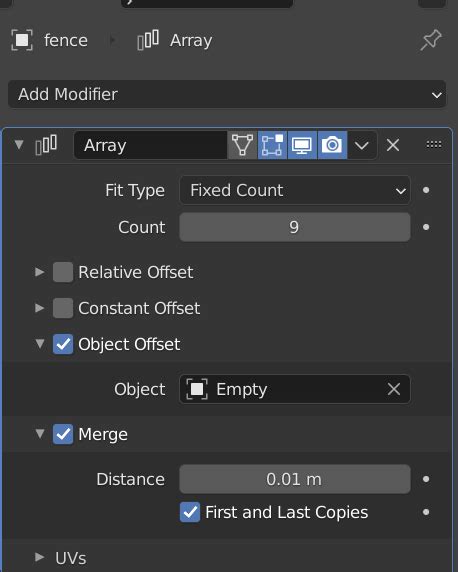Enable the Constant Offset checkbox
This screenshot has width=458, height=572.
click(63, 308)
